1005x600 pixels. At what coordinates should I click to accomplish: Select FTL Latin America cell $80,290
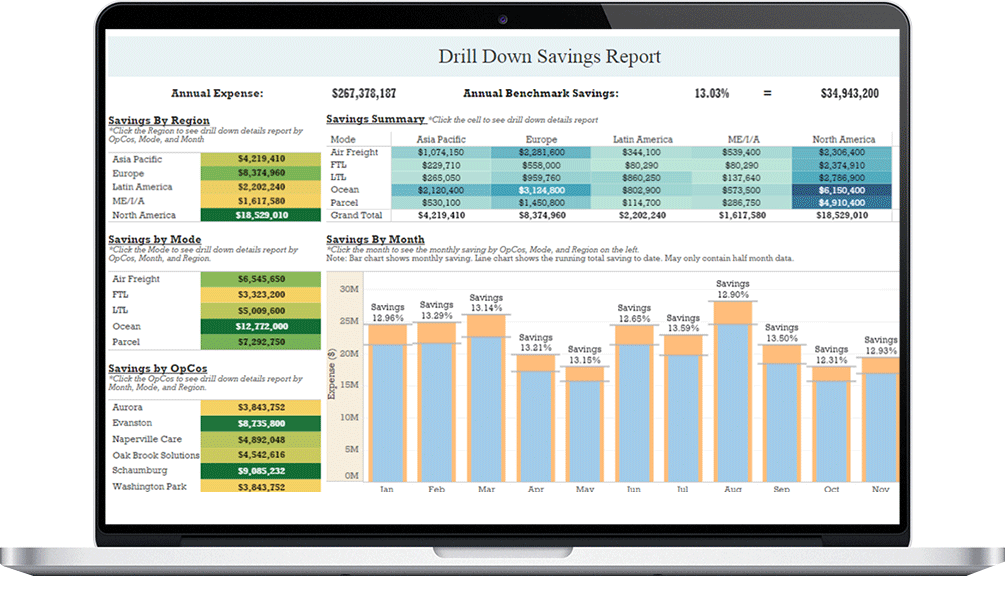(x=641, y=165)
